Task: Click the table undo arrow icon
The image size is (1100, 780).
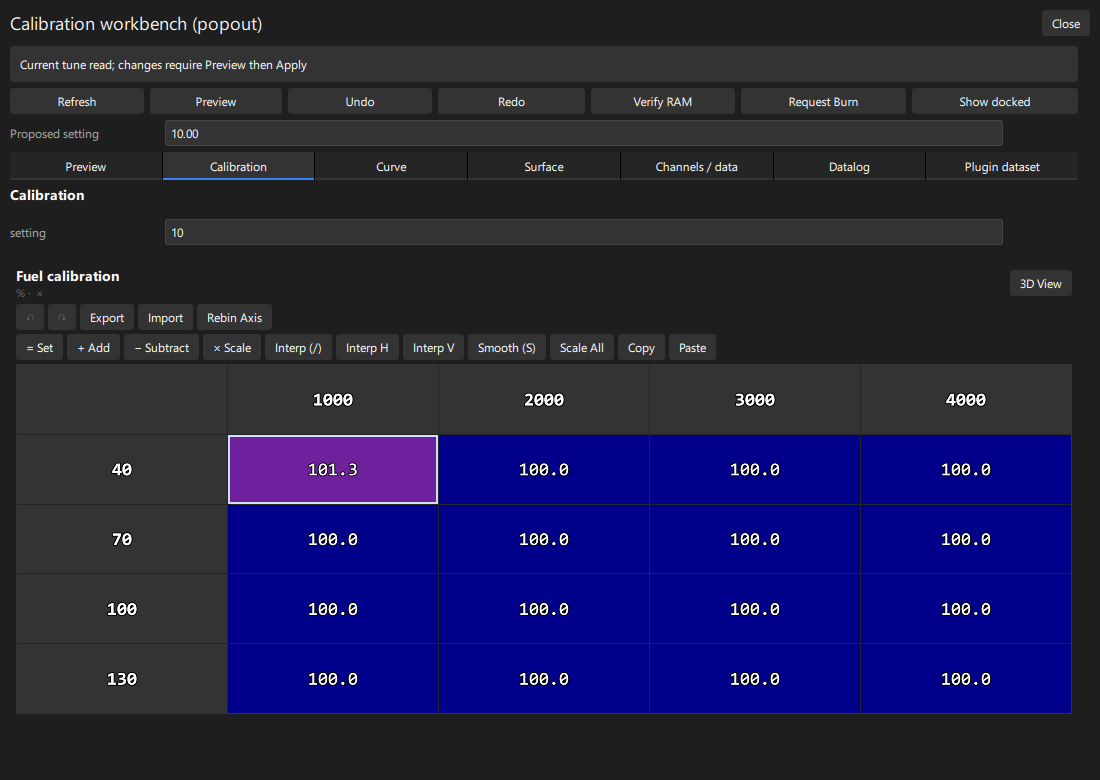Action: (x=30, y=318)
